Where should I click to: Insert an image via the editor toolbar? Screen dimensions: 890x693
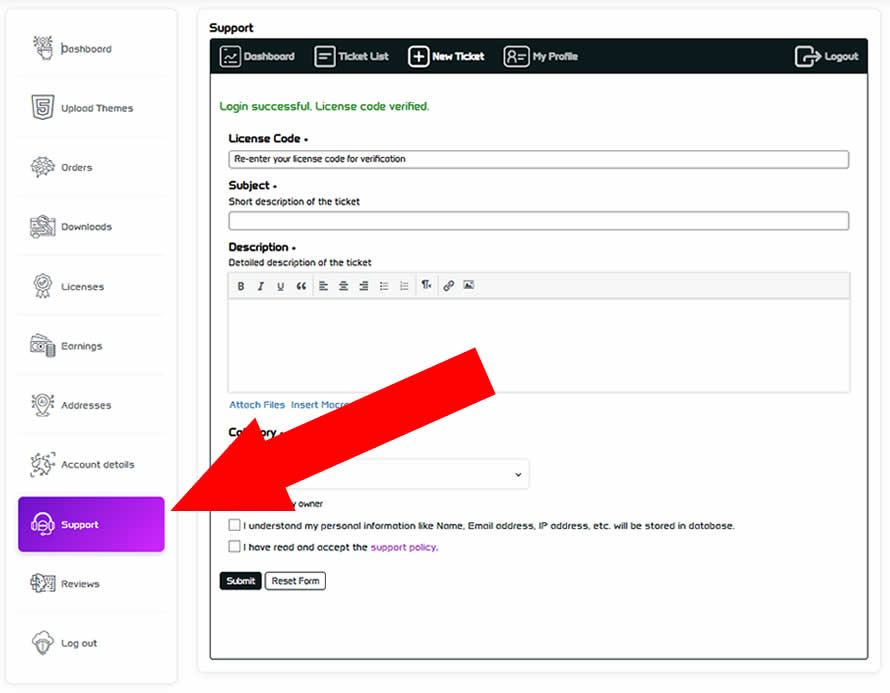coord(468,286)
